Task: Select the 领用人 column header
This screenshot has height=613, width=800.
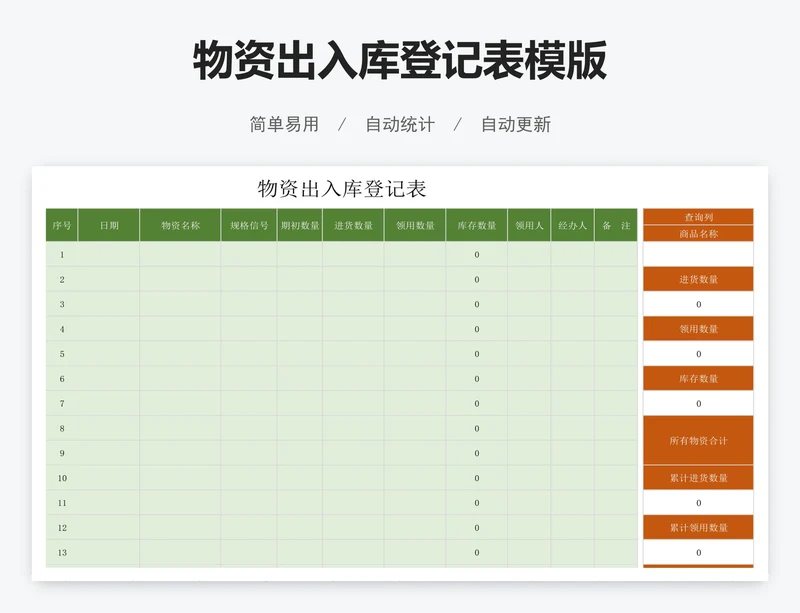Action: click(529, 226)
